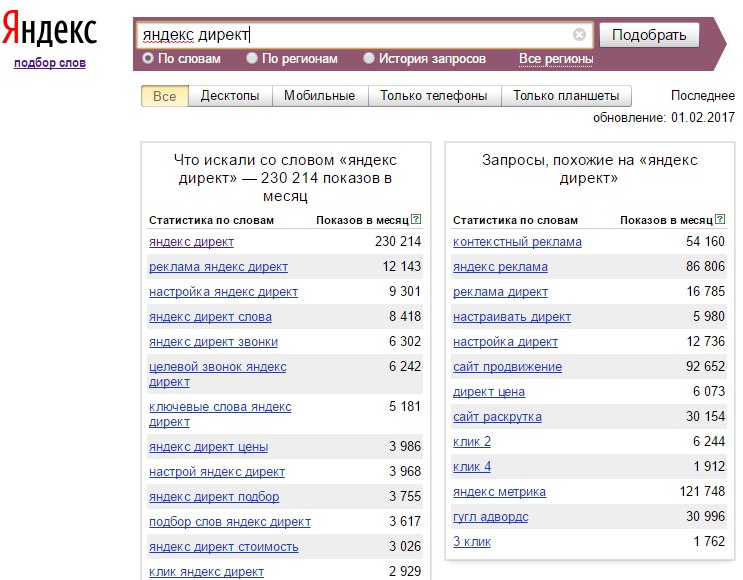Click the count '9 301' in the table
Screen dimensions: 743x580
(x=405, y=291)
